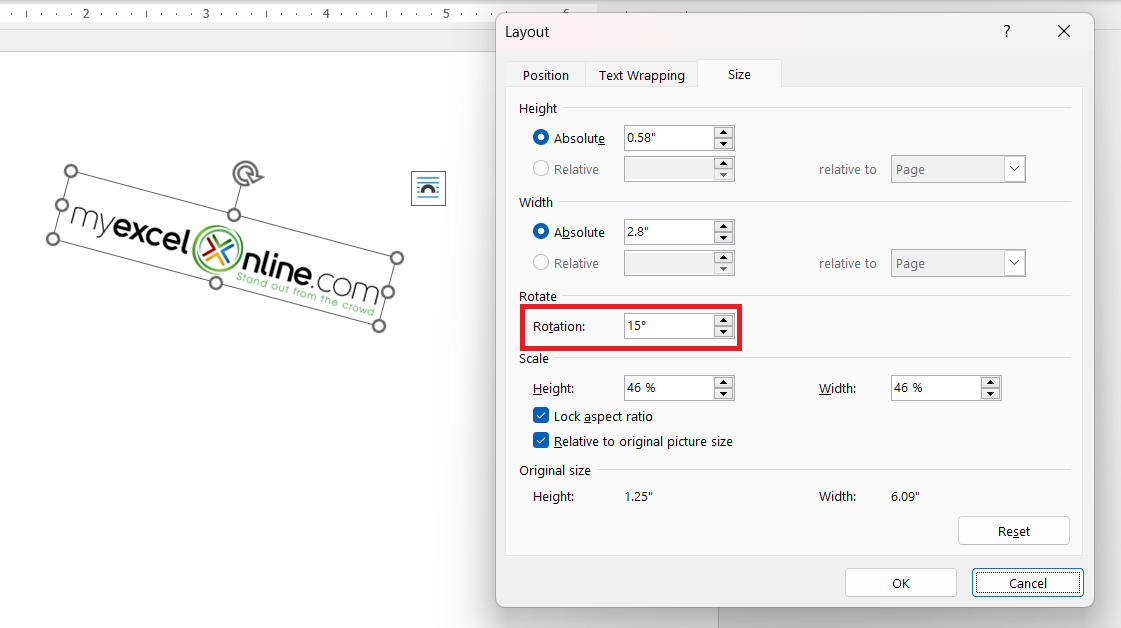Image resolution: width=1121 pixels, height=628 pixels.
Task: Decrease Absolute height with down spinner arrow
Action: [724, 144]
